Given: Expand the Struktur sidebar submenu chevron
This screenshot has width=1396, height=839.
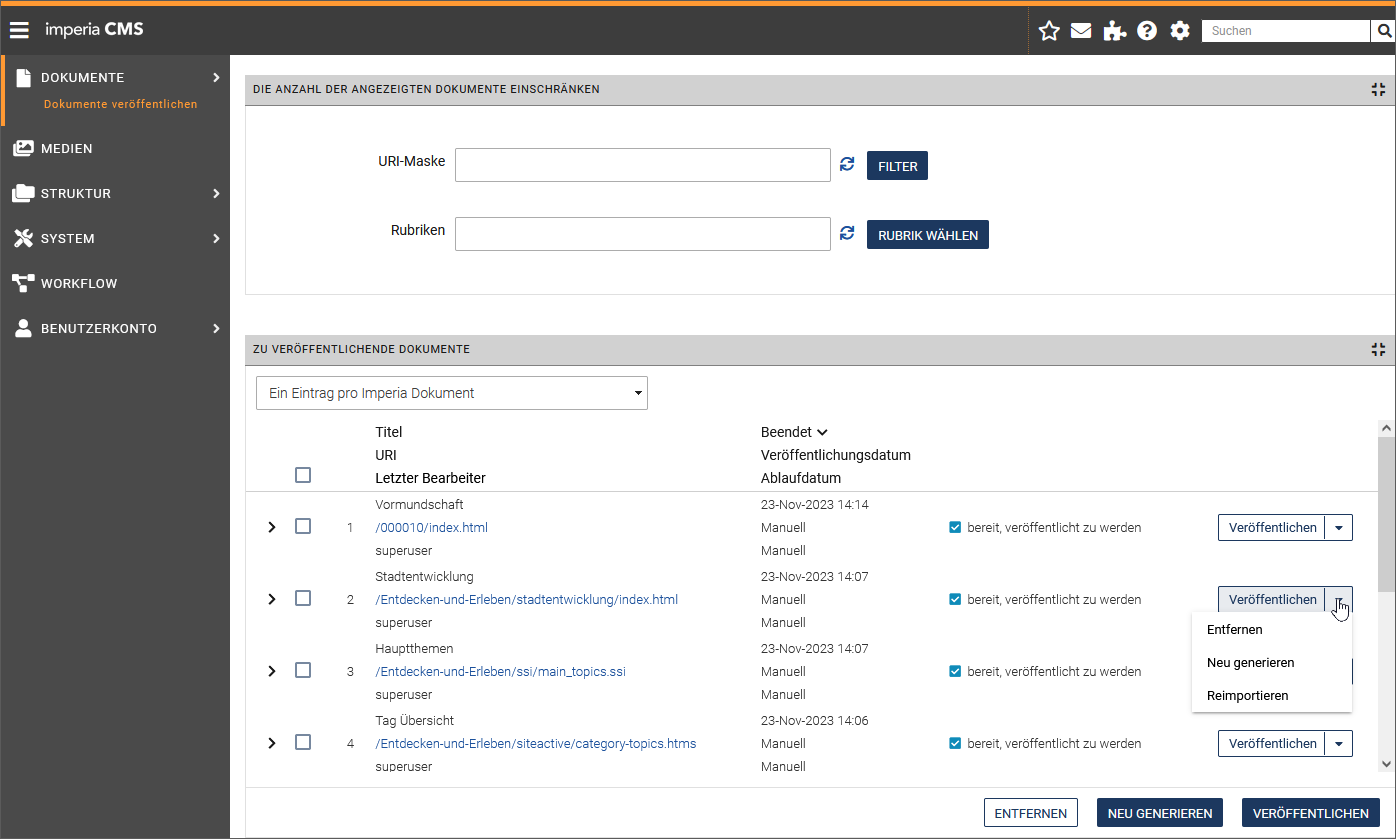Looking at the screenshot, I should tap(216, 193).
